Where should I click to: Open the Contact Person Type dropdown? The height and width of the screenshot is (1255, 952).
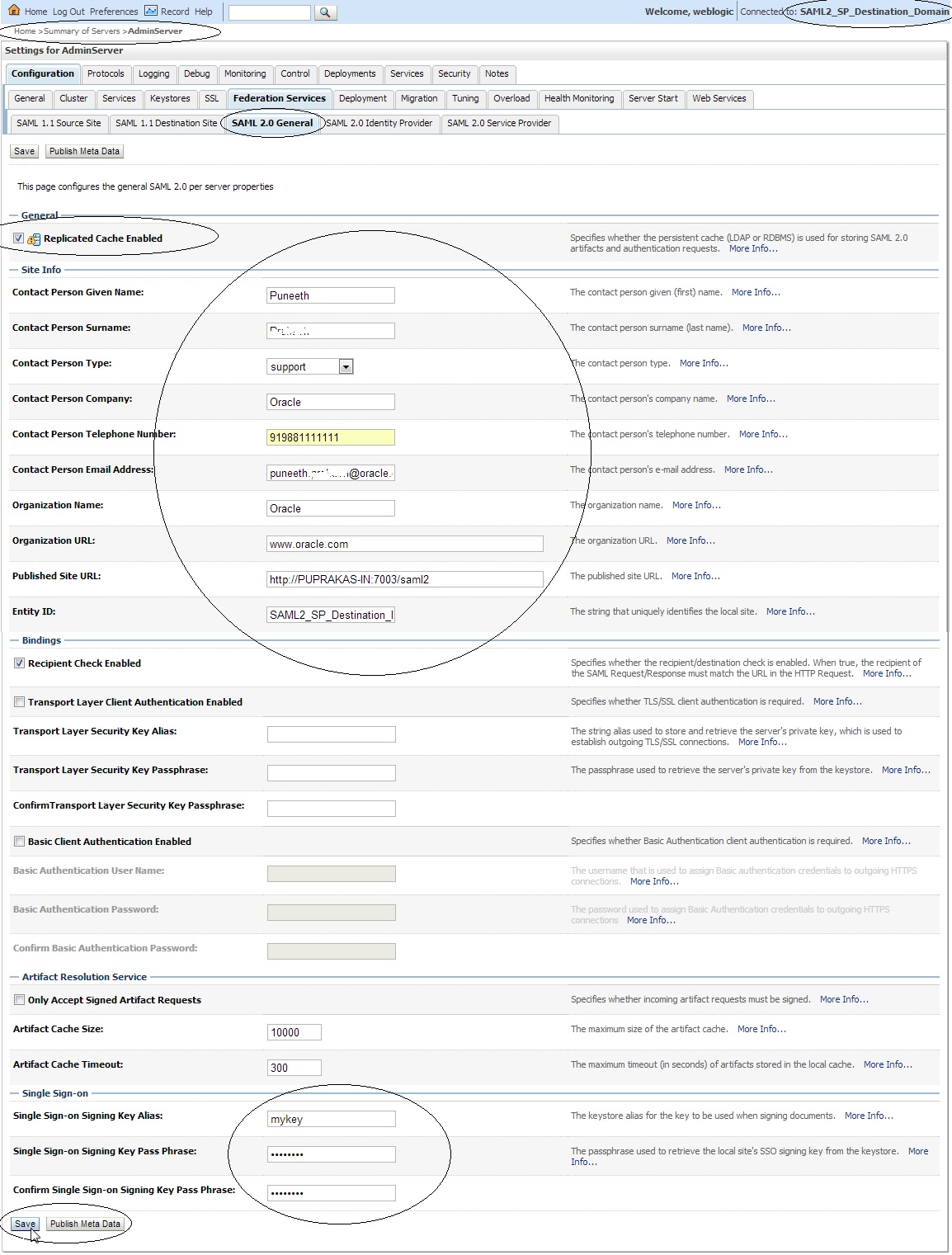[346, 366]
